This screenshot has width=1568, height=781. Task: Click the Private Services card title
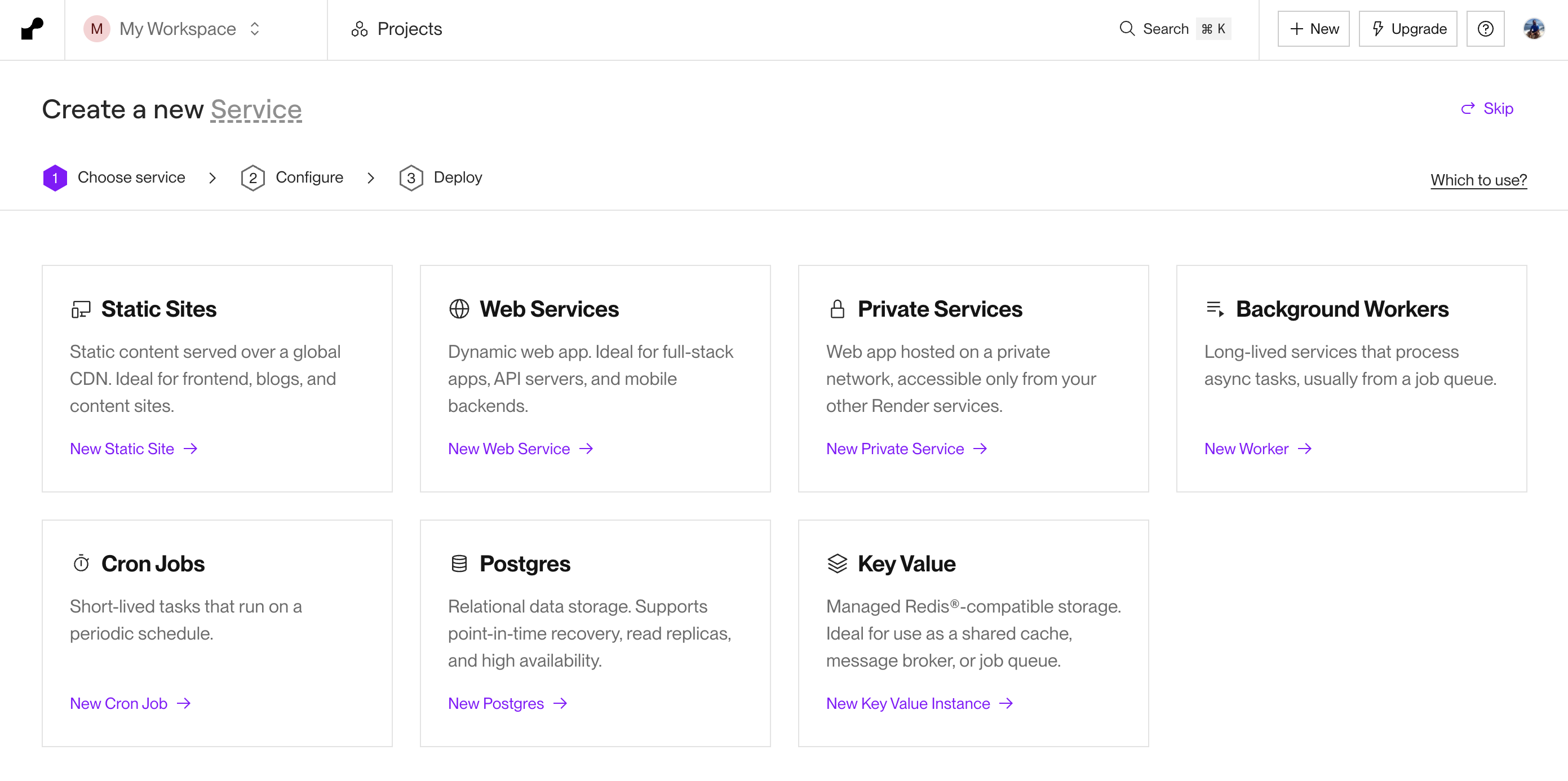940,309
